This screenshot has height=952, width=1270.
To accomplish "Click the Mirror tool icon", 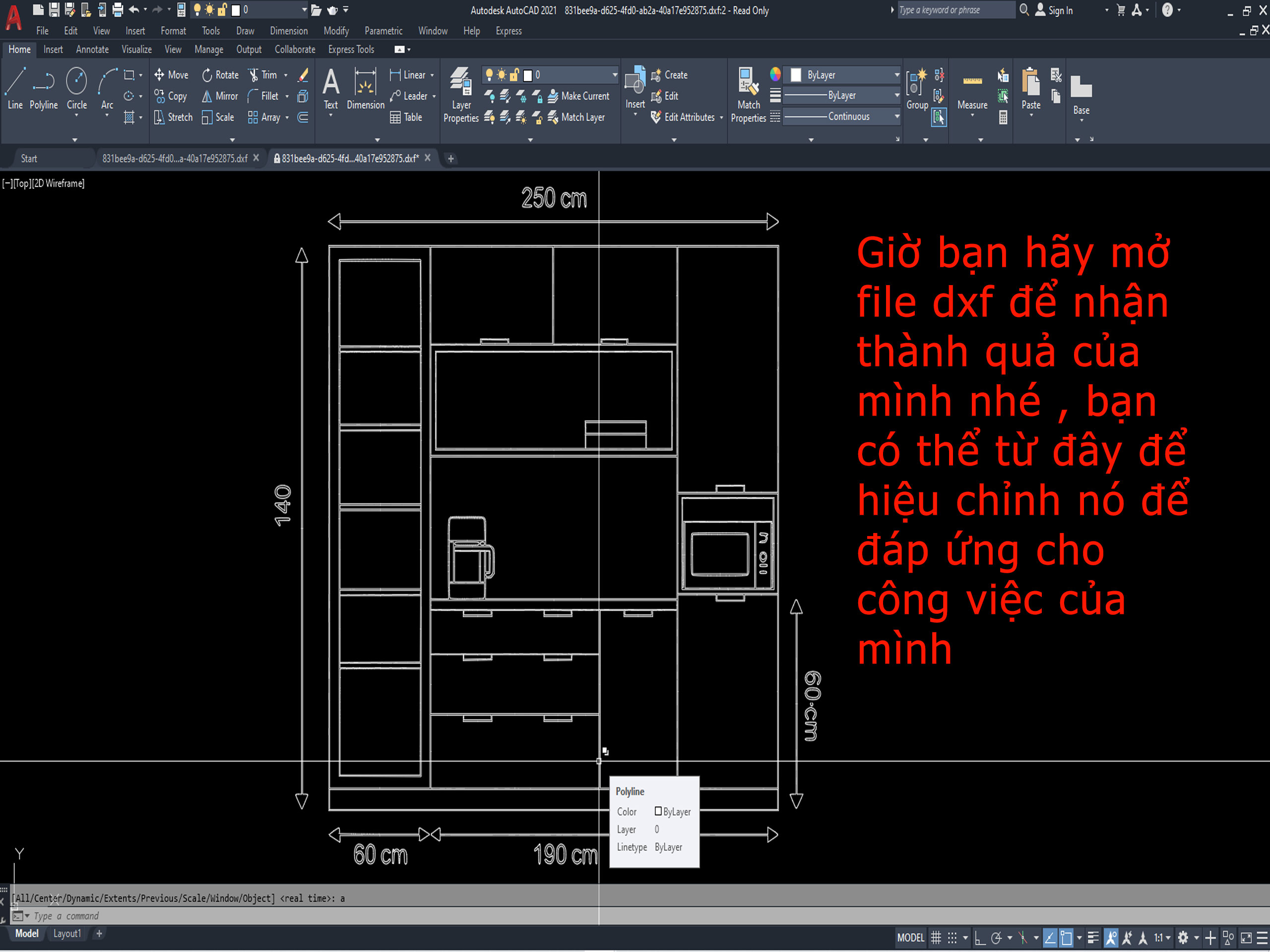I will 207,96.
